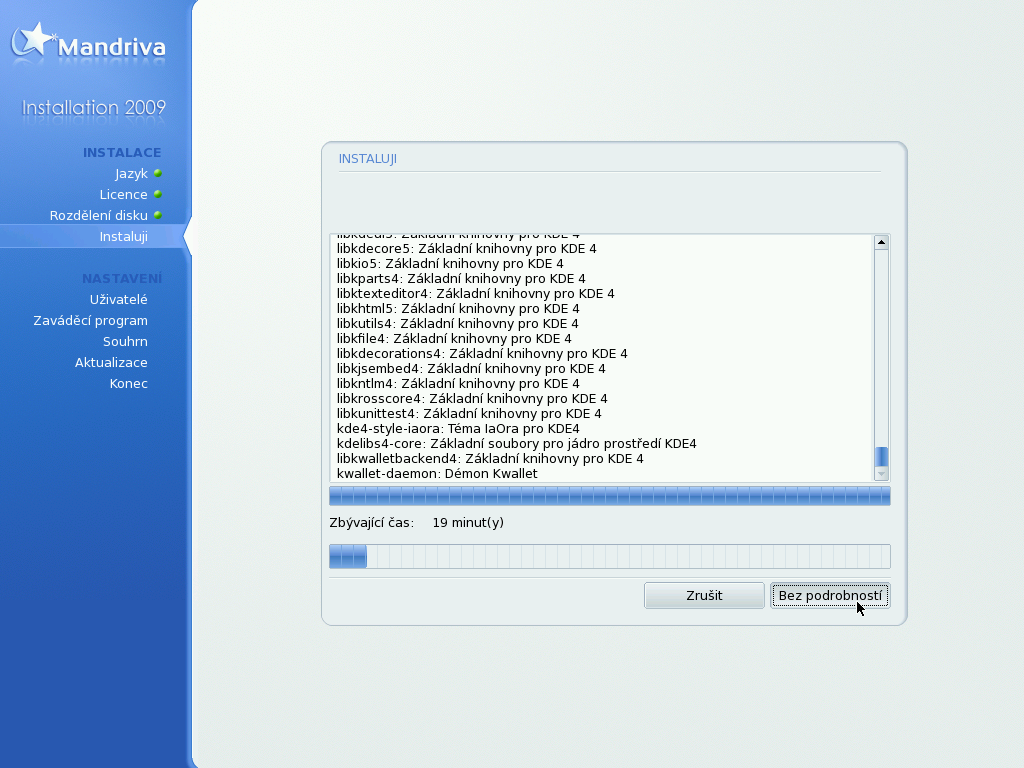Click the INSTALUJI dialog heading
Screen dimensions: 1024x768
368,159
